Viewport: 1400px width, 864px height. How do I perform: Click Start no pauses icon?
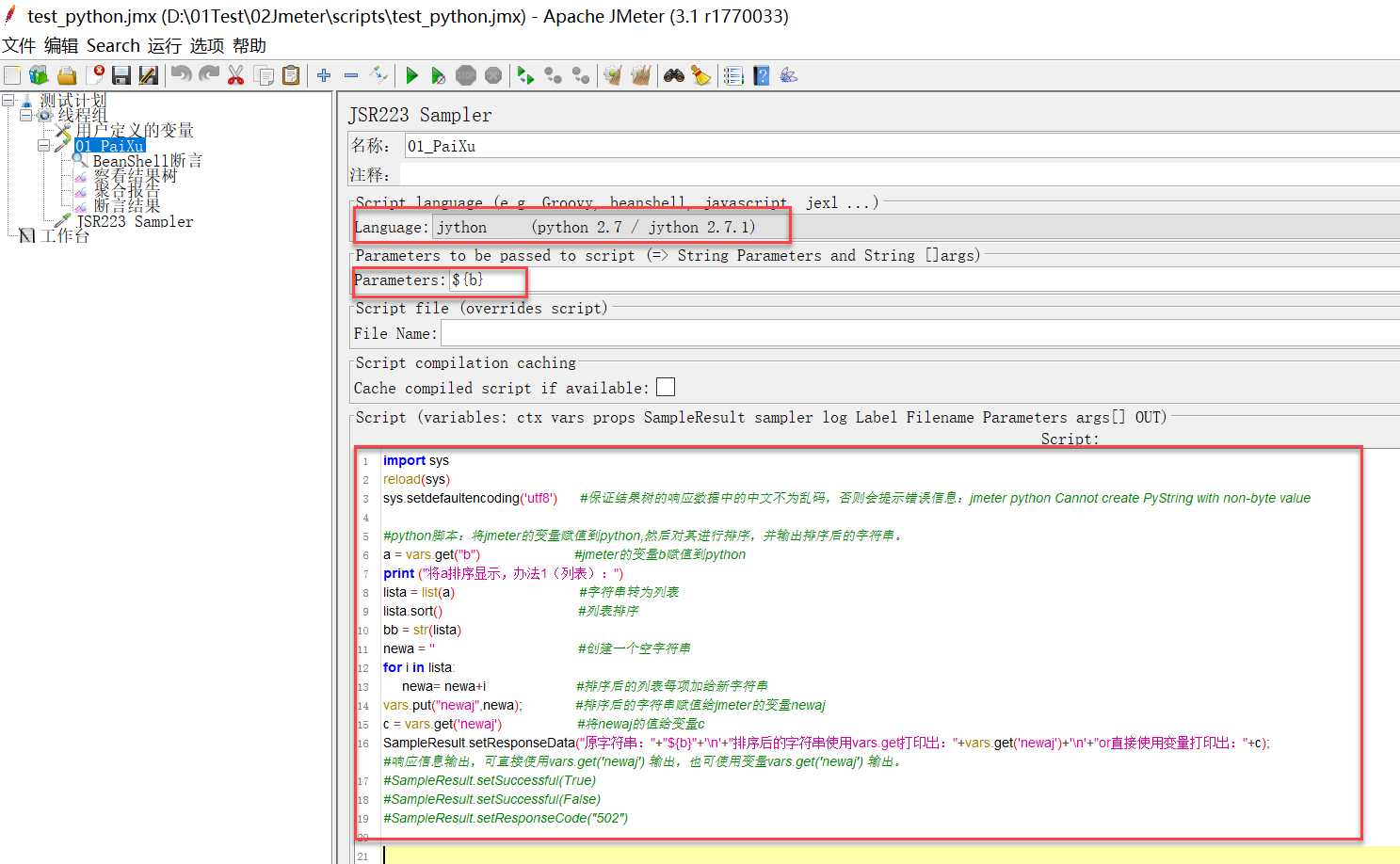pos(439,75)
